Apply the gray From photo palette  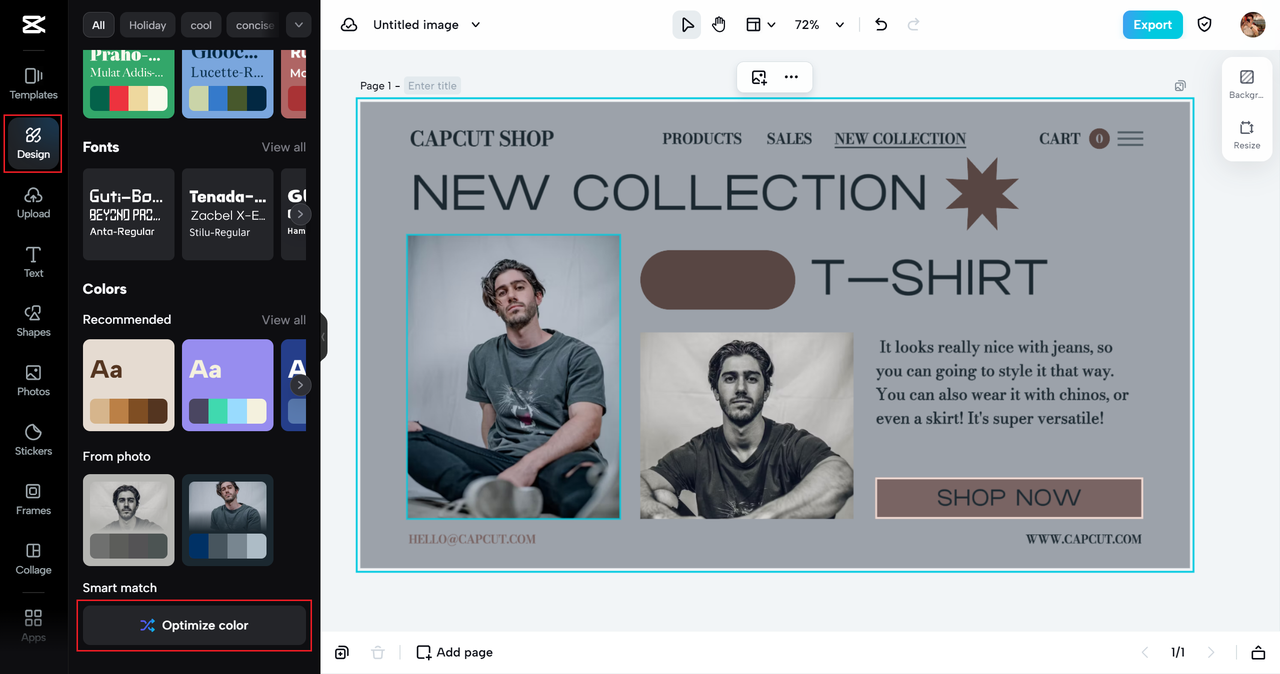[128, 520]
